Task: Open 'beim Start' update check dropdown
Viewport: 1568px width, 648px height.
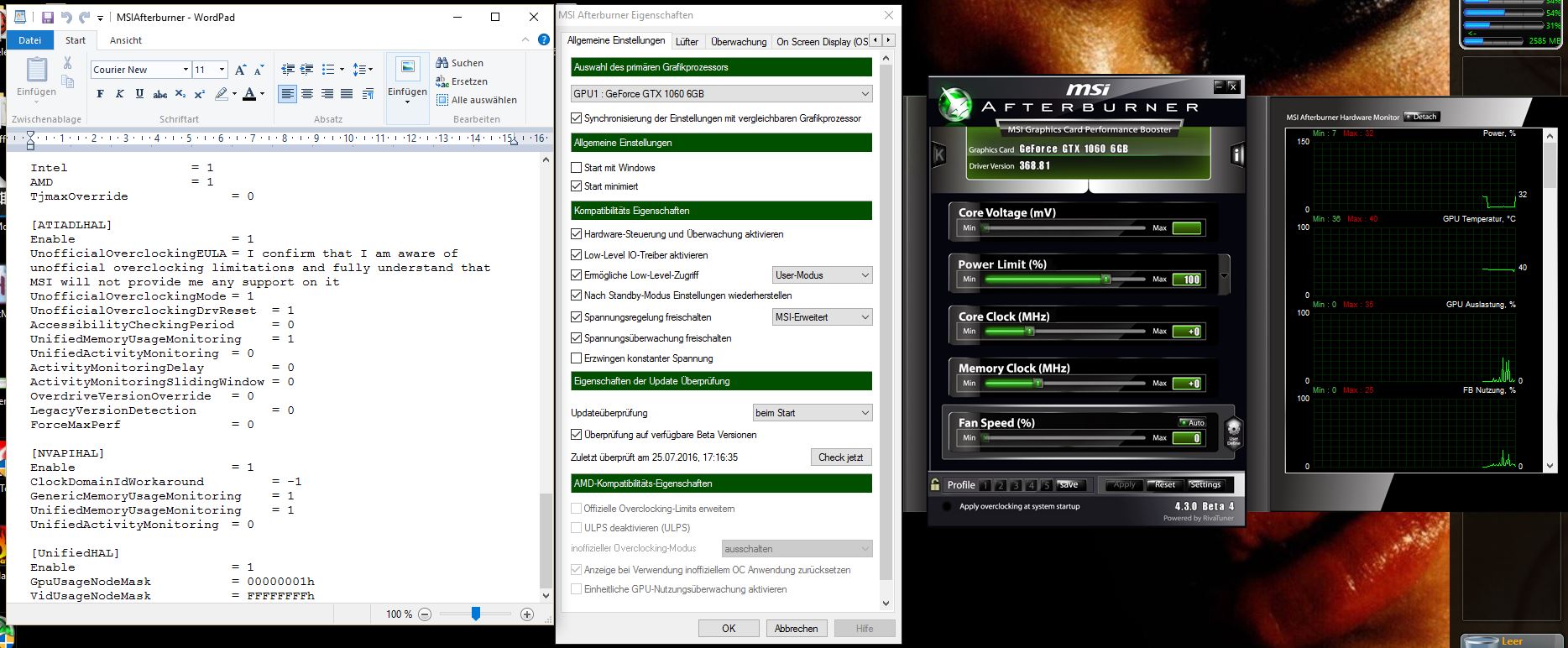Action: click(x=813, y=413)
